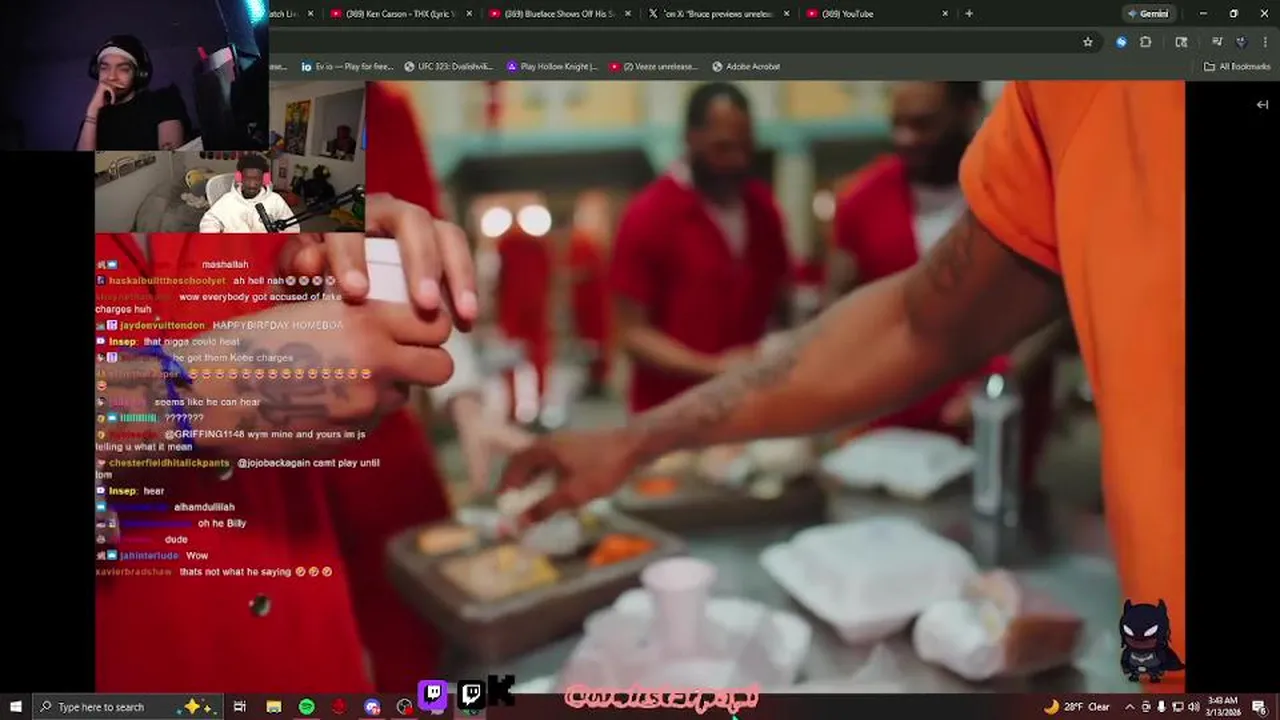Open the Ev.io Play for free bookmark

pyautogui.click(x=347, y=67)
